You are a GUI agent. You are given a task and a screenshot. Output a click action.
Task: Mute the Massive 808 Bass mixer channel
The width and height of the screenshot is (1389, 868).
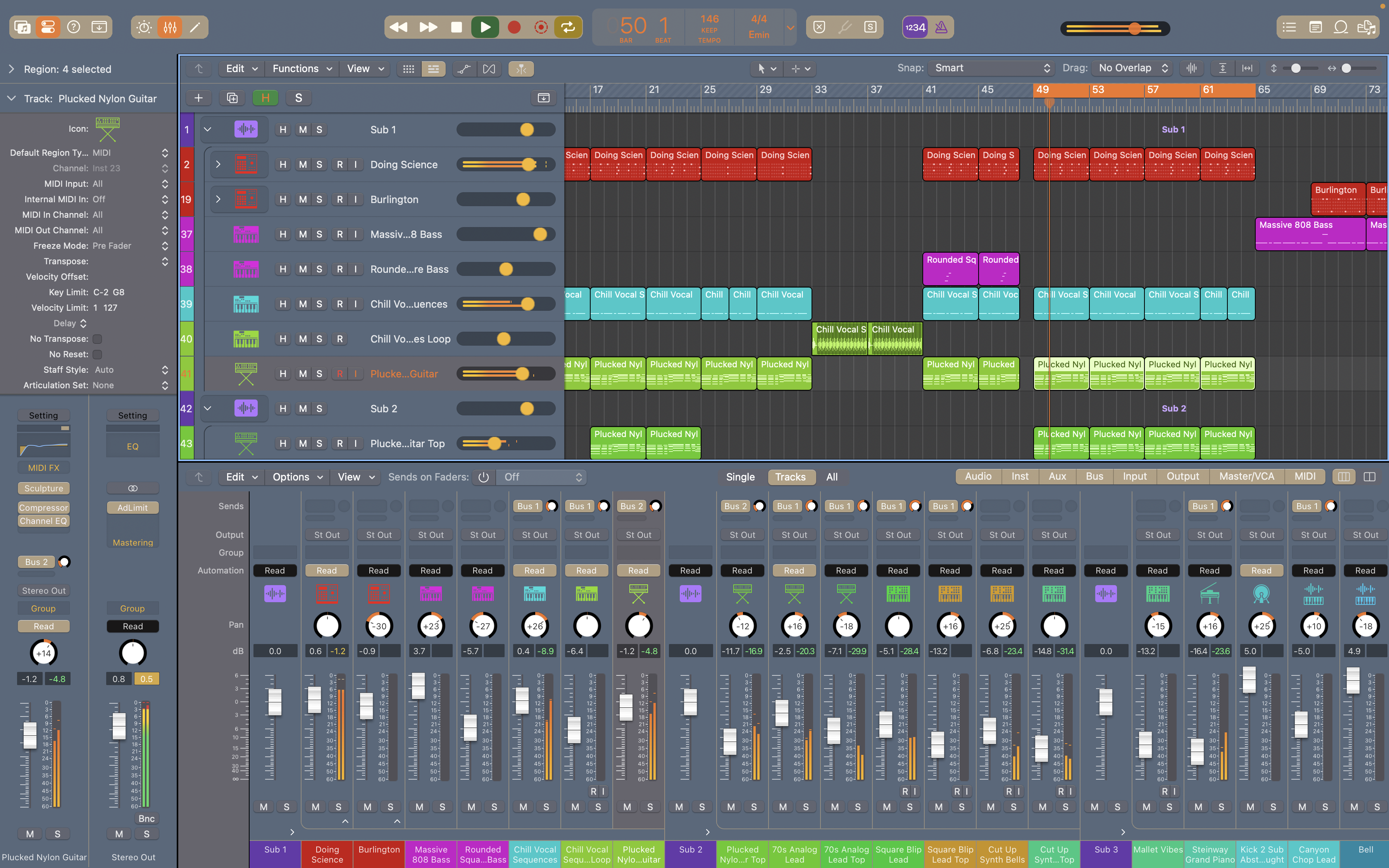[x=420, y=807]
